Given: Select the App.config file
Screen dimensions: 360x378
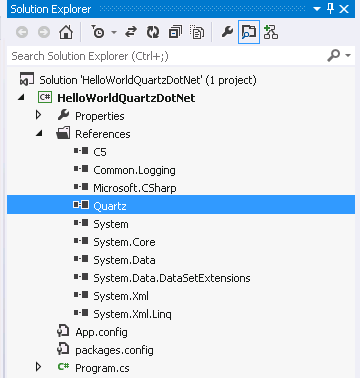Looking at the screenshot, I should click(x=101, y=332).
